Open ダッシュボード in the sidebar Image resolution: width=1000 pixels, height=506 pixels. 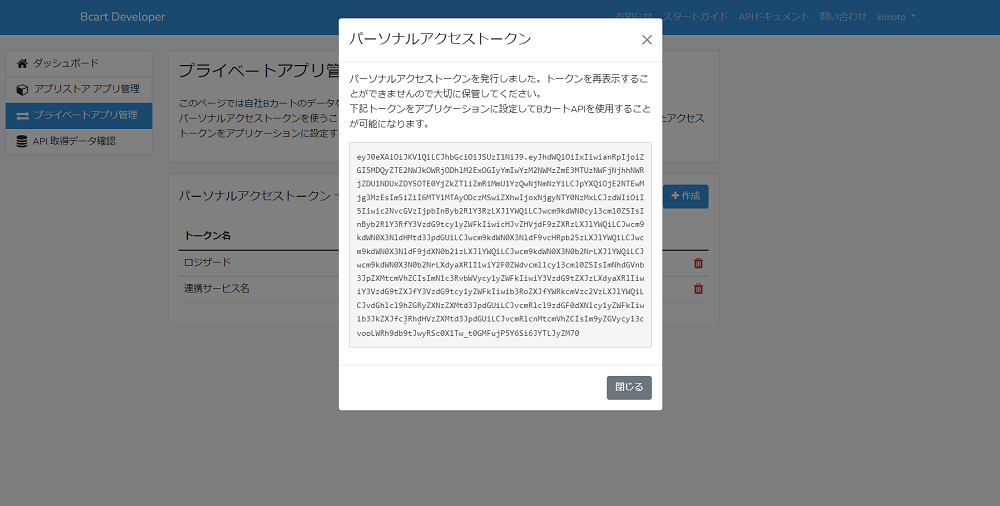[79, 63]
